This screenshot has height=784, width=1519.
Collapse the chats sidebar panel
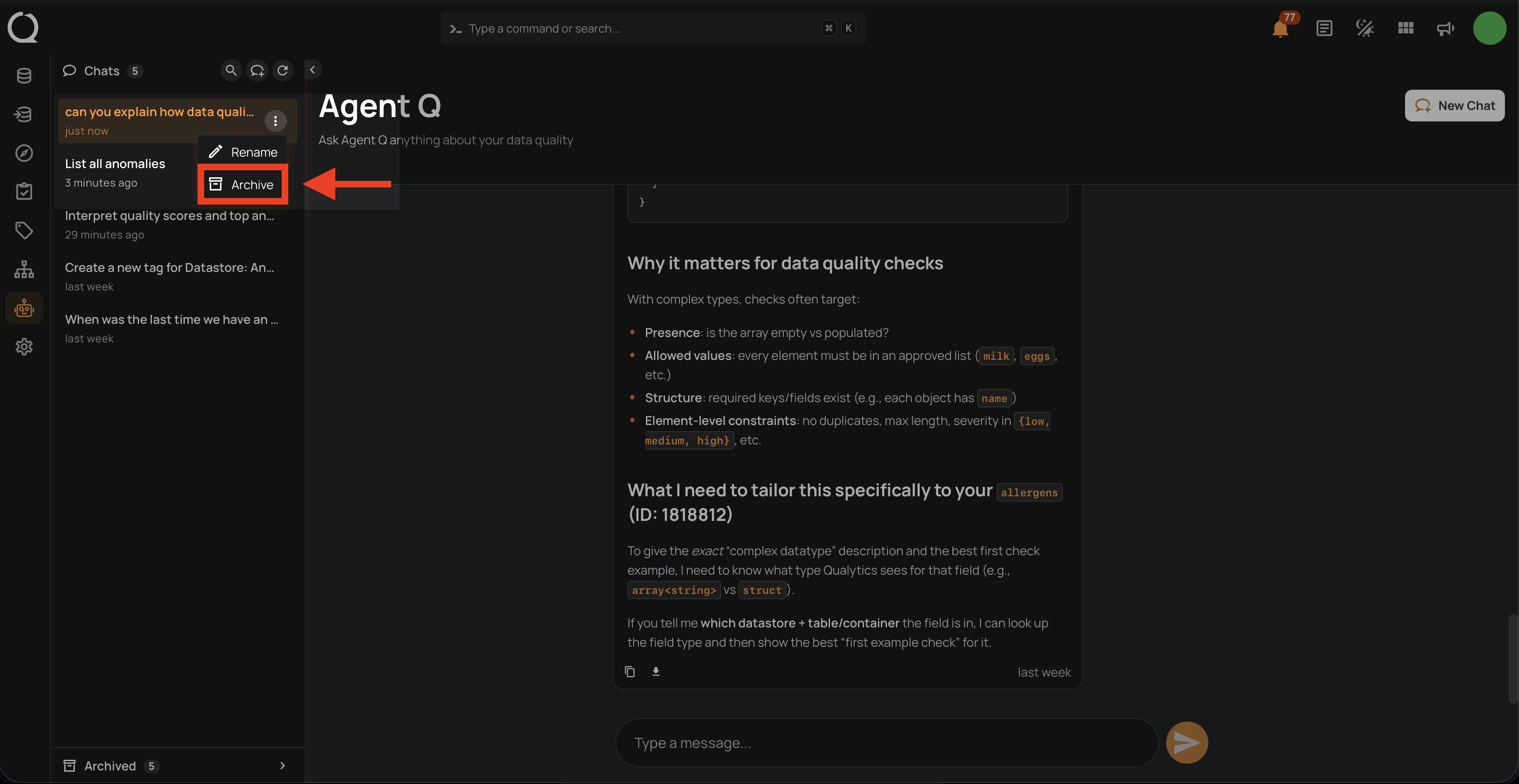(x=312, y=70)
